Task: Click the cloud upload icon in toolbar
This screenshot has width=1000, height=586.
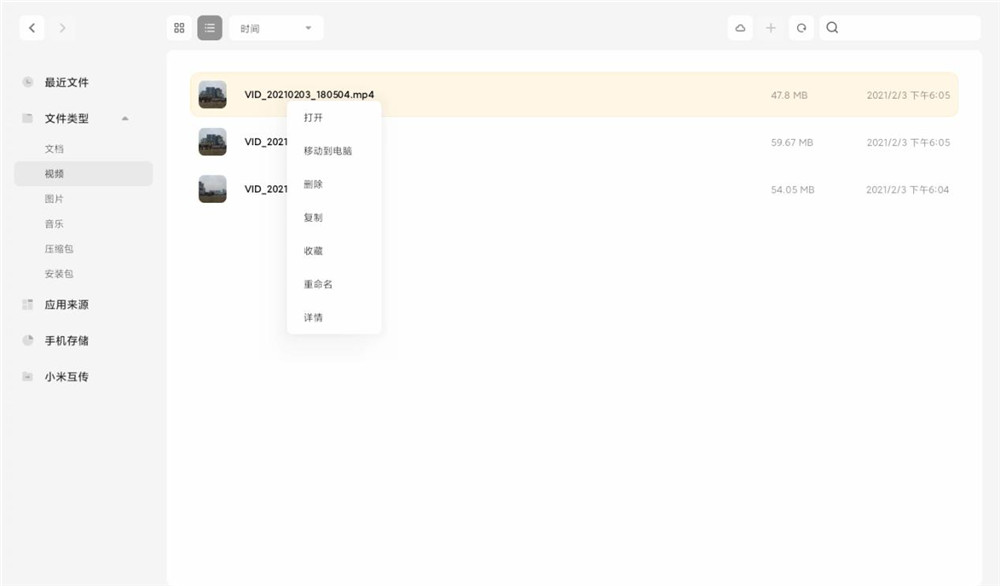Action: (740, 27)
